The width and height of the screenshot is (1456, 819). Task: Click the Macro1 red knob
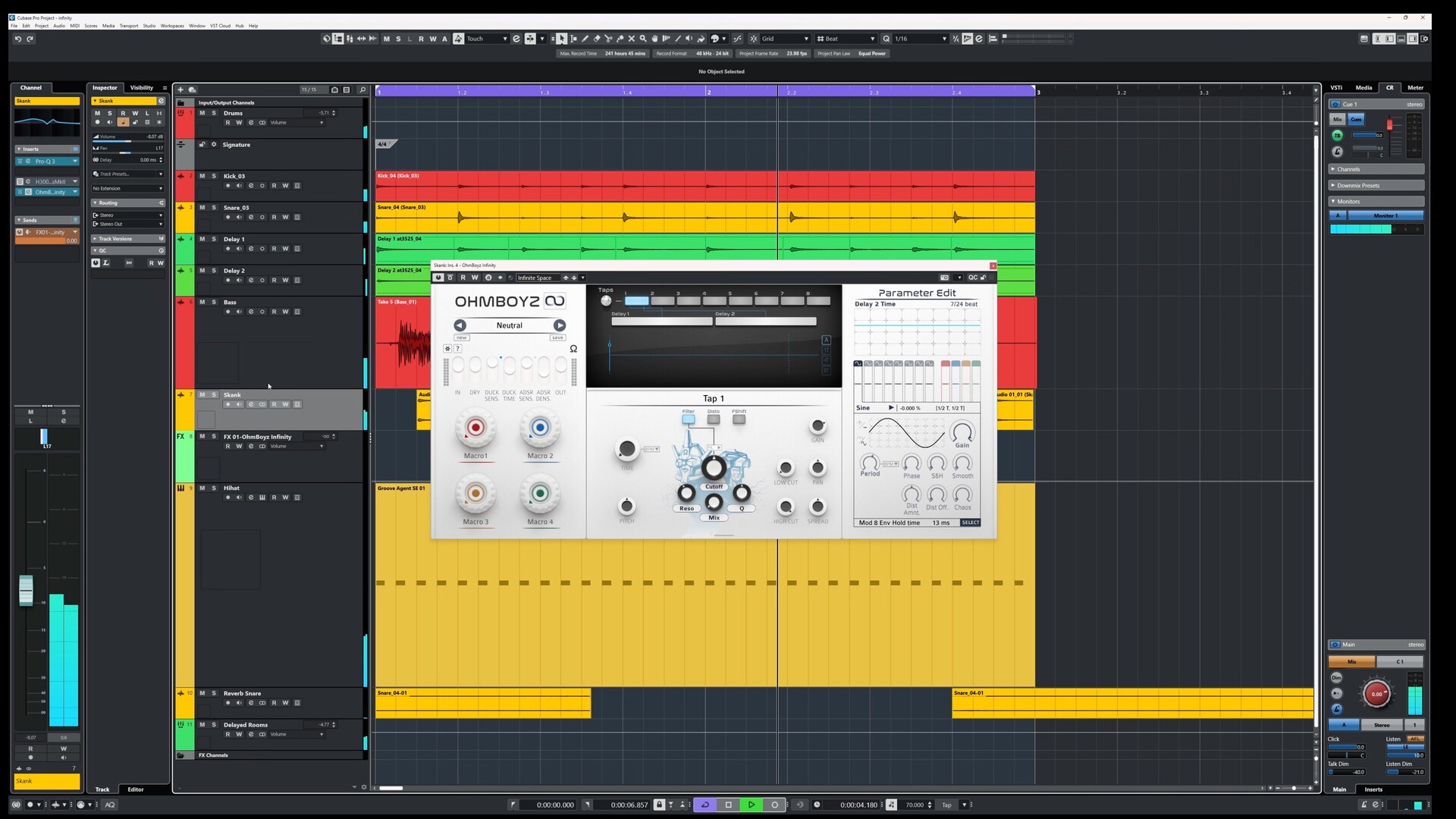(x=475, y=428)
